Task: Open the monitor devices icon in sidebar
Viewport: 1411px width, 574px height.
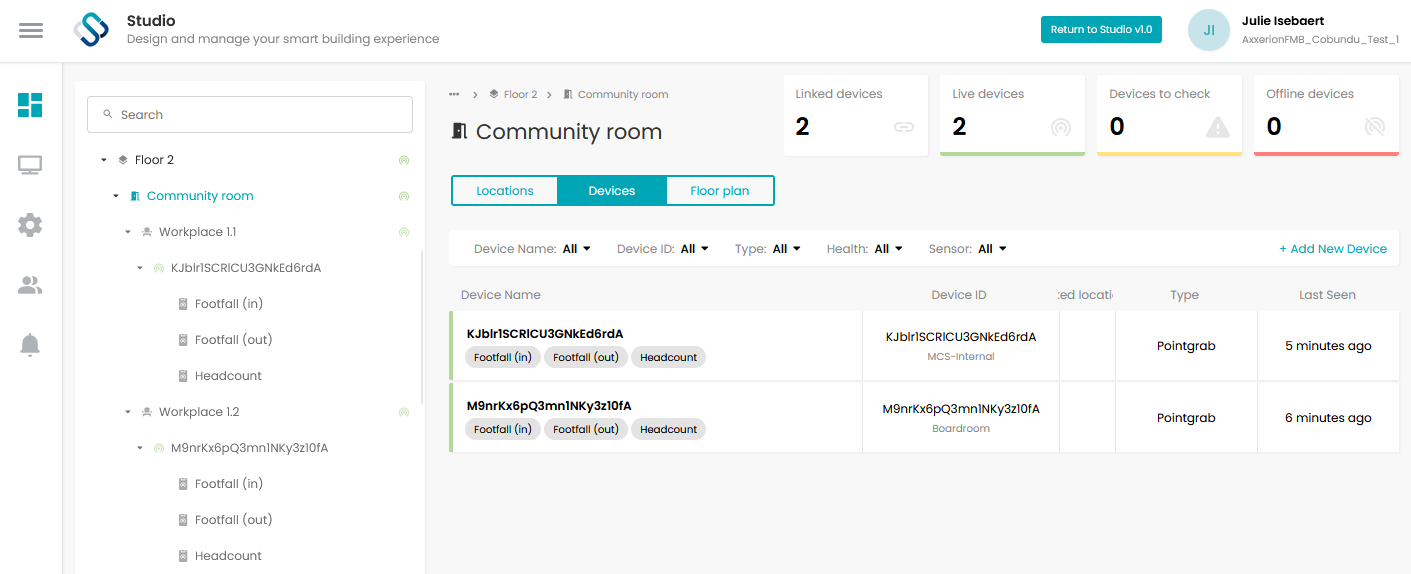Action: pyautogui.click(x=30, y=165)
